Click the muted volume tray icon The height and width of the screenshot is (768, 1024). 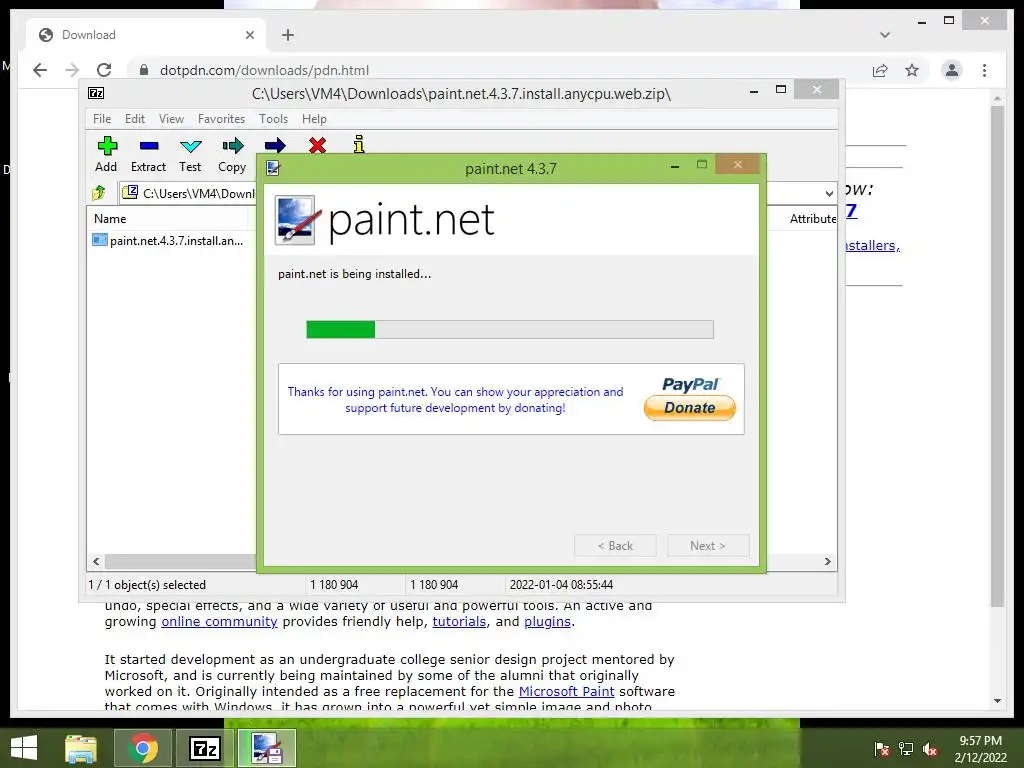[930, 749]
